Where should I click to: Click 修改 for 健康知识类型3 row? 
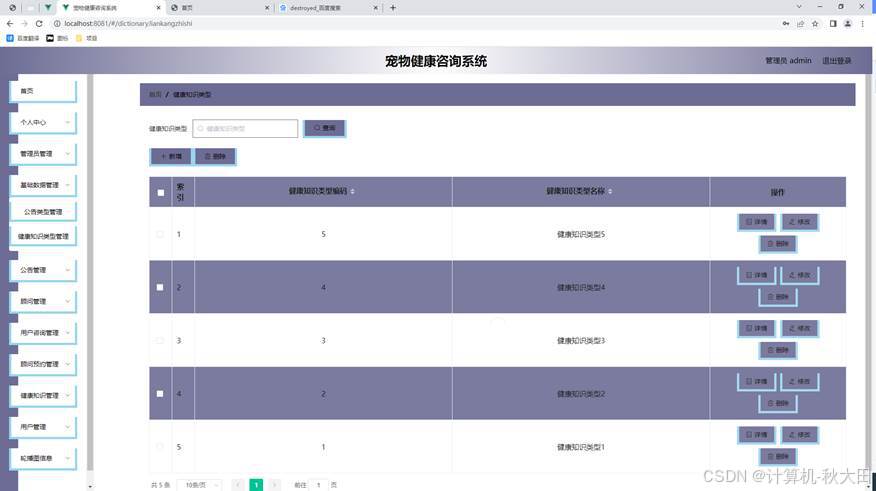[x=799, y=328]
